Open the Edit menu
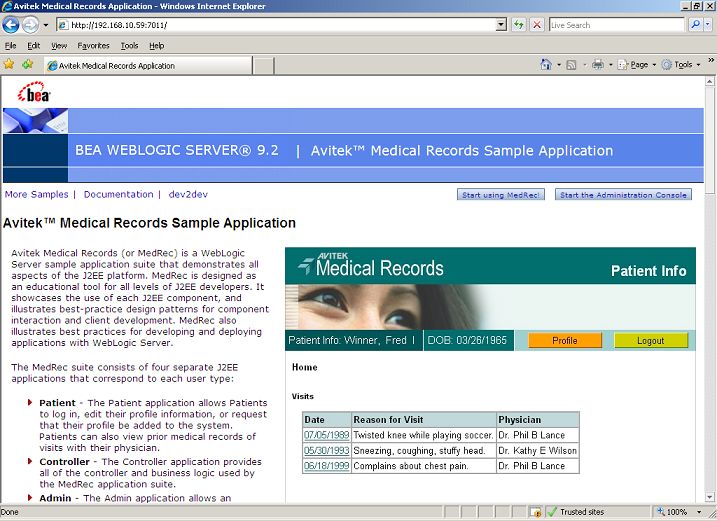Image resolution: width=717 pixels, height=521 pixels. pos(33,46)
